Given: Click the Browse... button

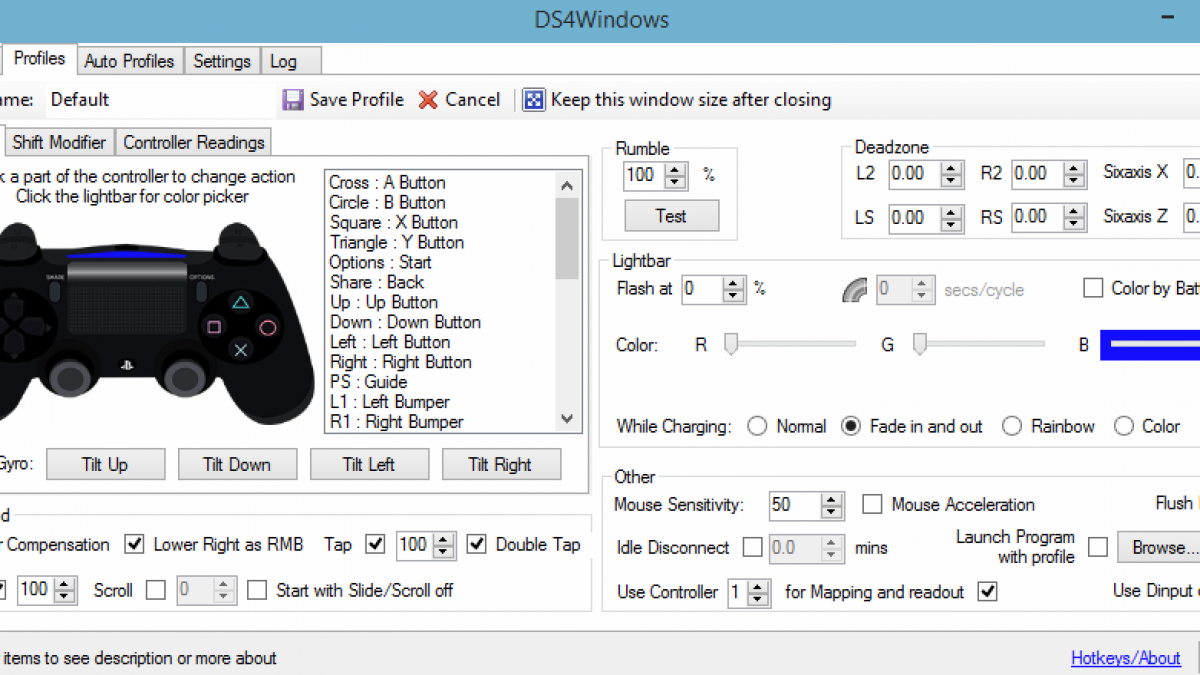Looking at the screenshot, I should 1159,547.
